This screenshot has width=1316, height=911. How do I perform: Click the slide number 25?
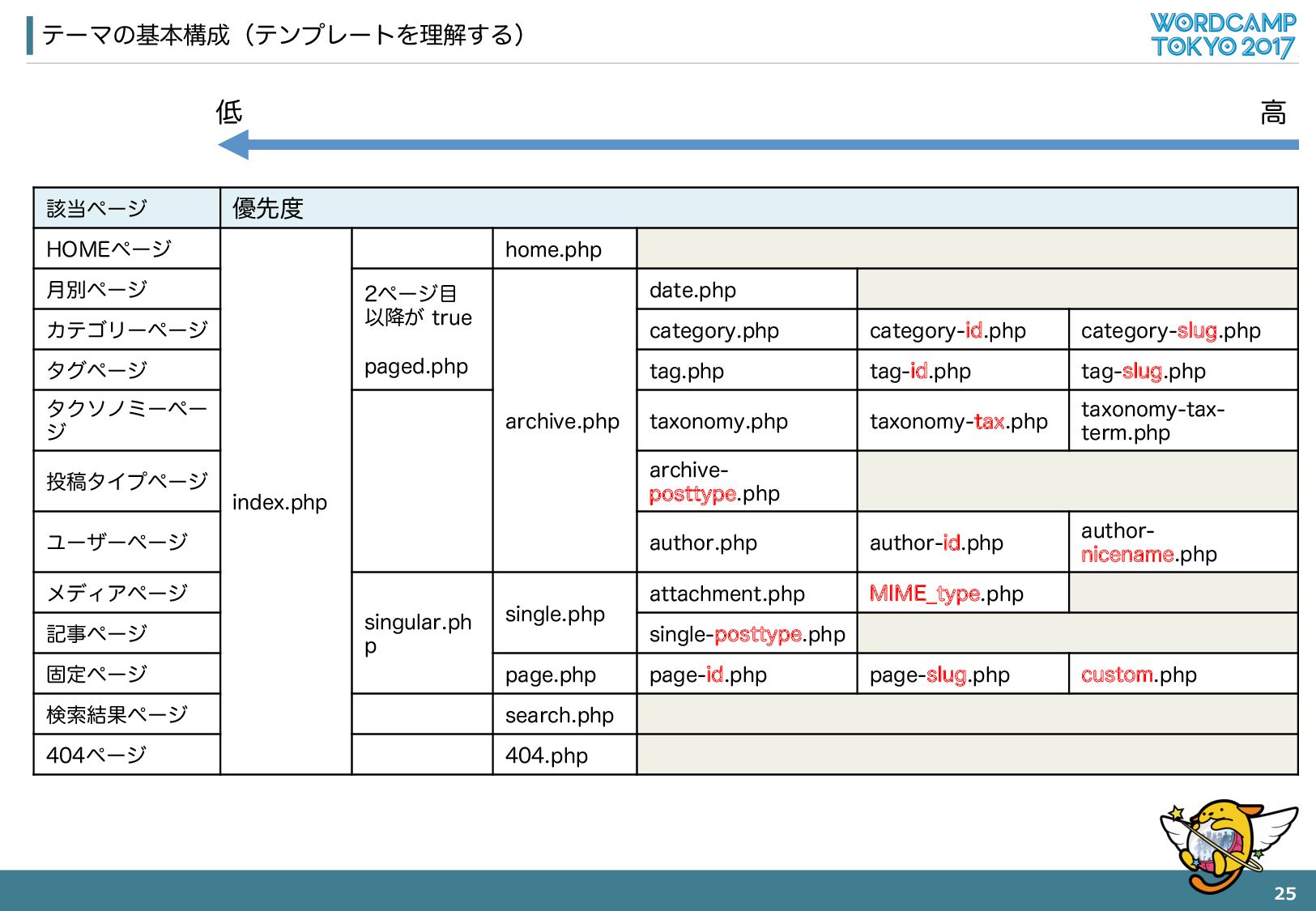(x=1284, y=893)
